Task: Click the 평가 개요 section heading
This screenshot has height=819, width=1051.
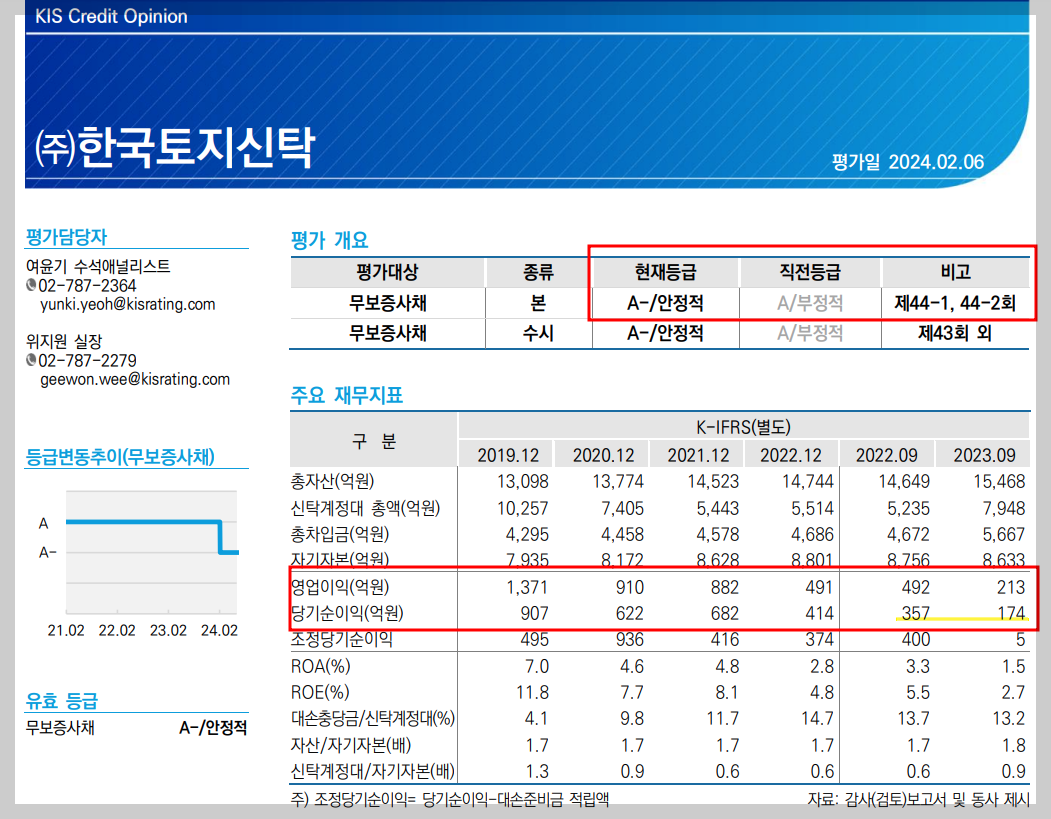Action: pyautogui.click(x=329, y=240)
